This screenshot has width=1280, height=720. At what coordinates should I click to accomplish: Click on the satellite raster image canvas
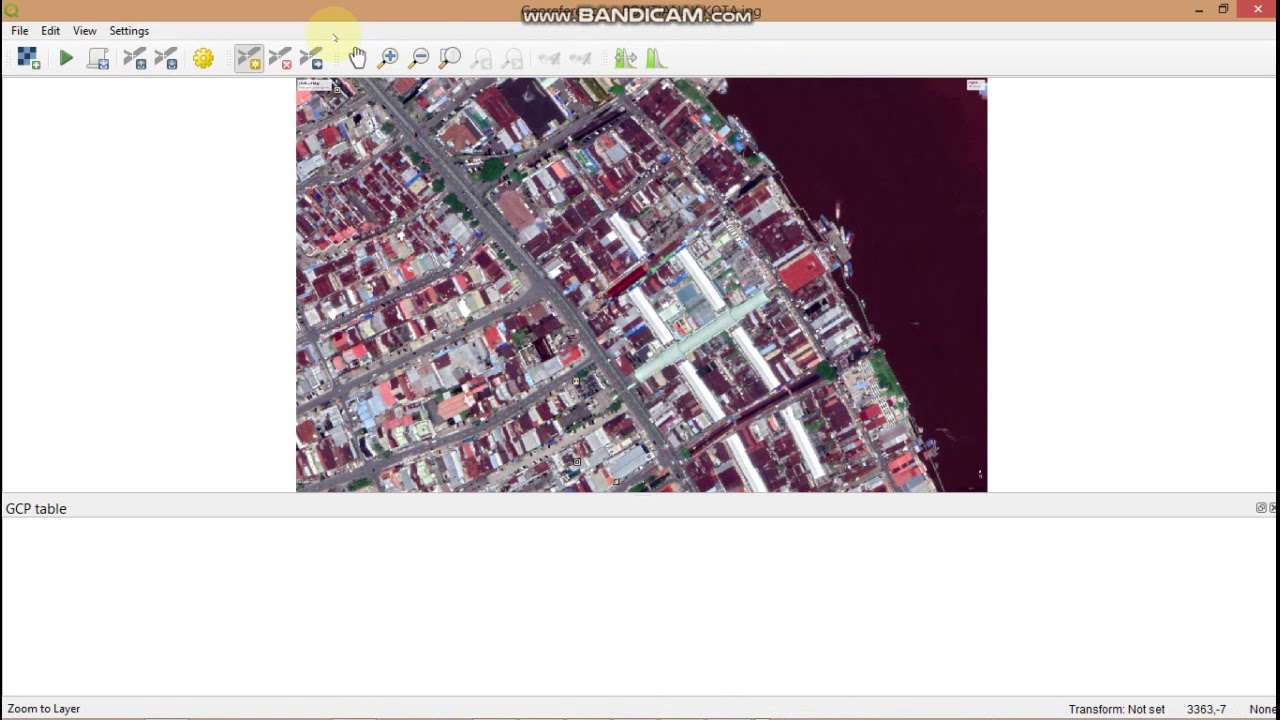point(641,285)
